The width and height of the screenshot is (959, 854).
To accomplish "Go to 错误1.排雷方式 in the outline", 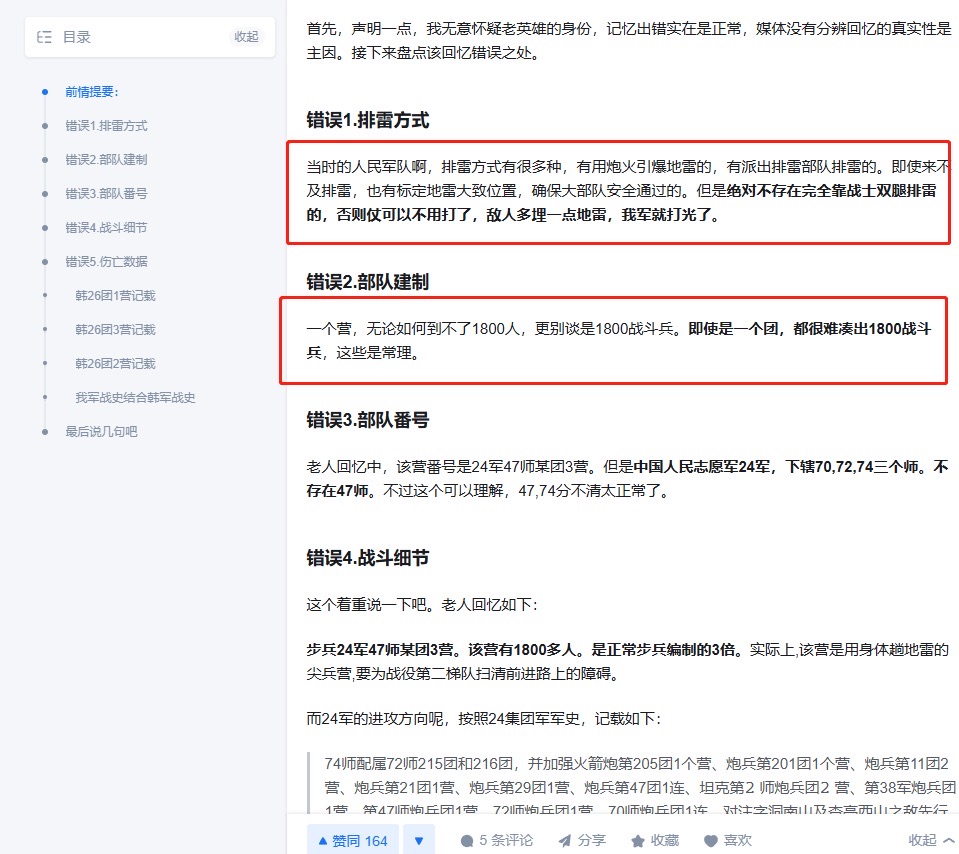I will (106, 126).
